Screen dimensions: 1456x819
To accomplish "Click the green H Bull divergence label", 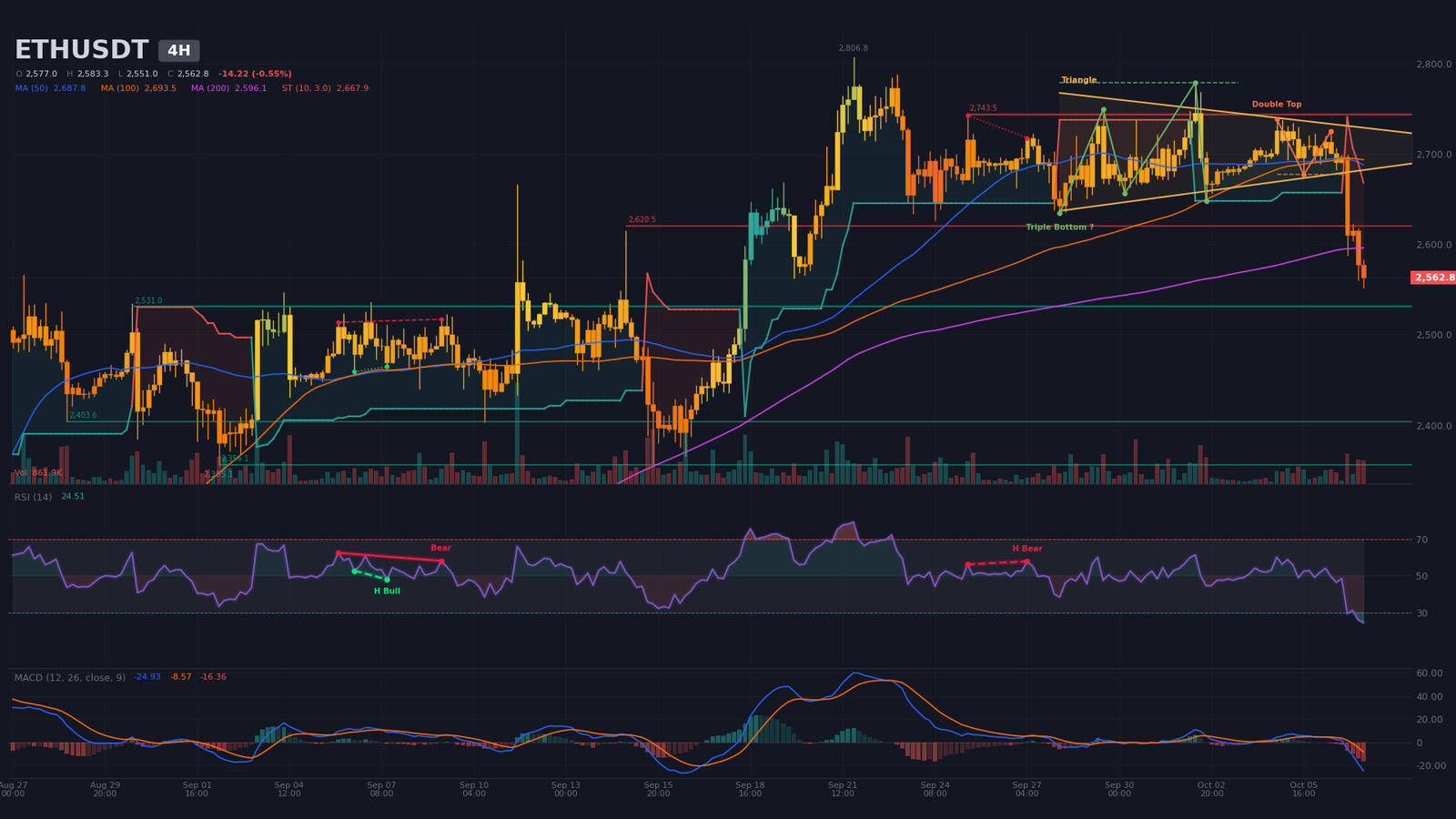I will click(x=387, y=591).
